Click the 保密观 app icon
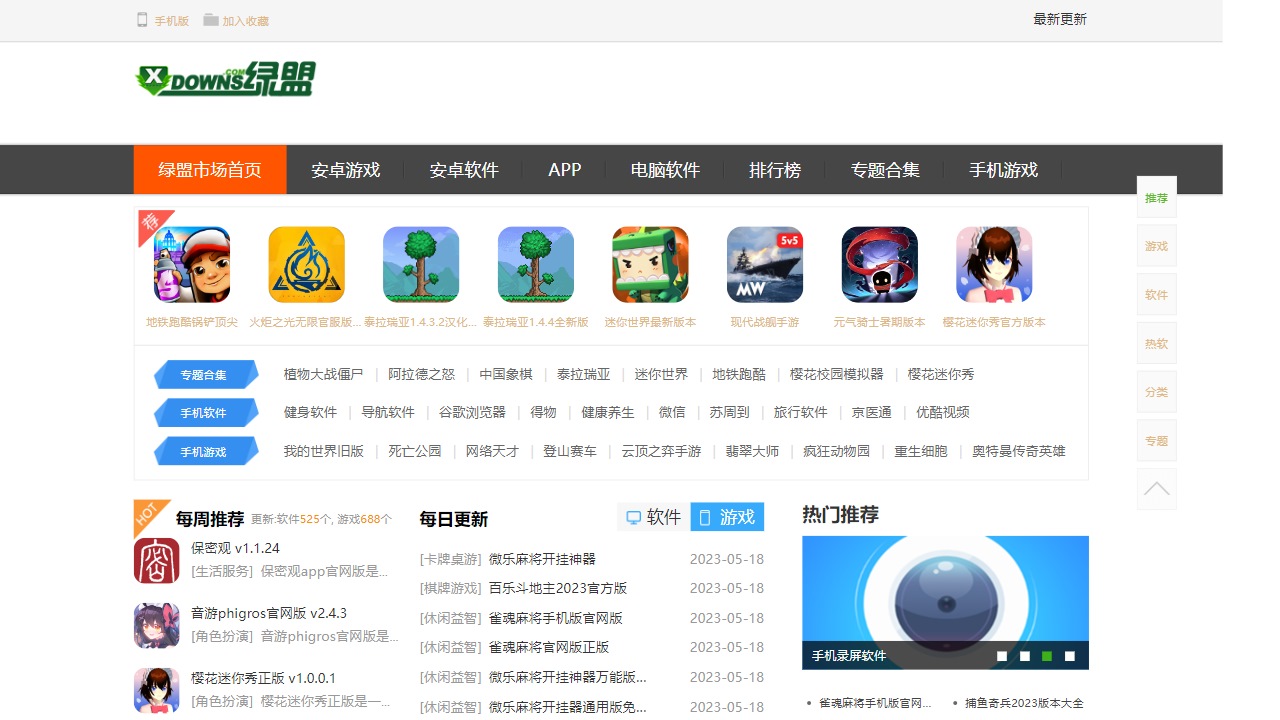The width and height of the screenshot is (1280, 720). point(157,561)
